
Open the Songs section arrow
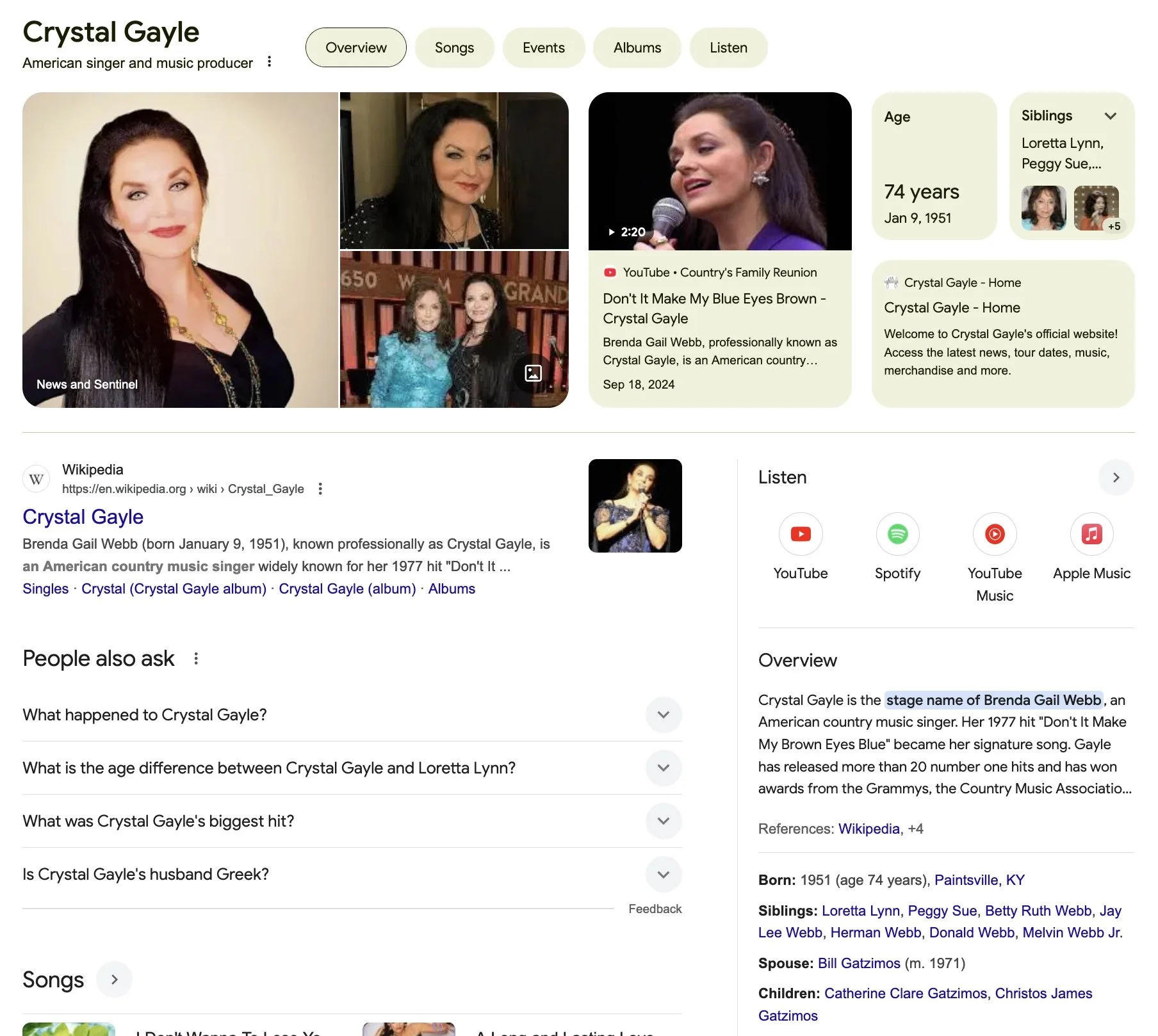pyautogui.click(x=114, y=979)
